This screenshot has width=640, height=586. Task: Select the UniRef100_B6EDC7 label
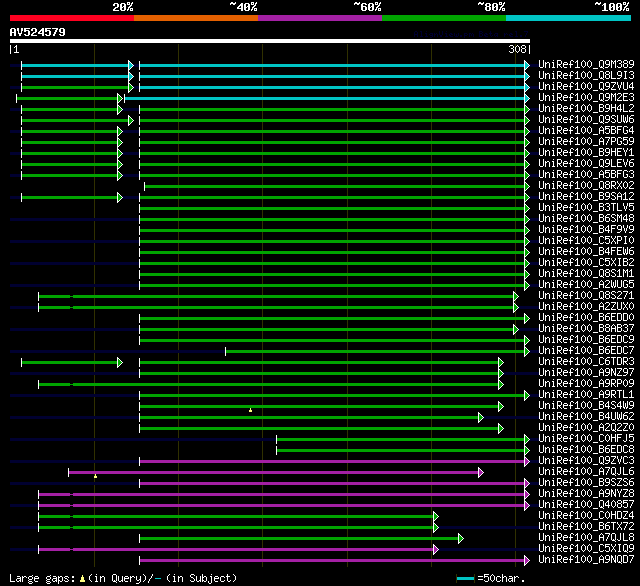click(x=586, y=351)
